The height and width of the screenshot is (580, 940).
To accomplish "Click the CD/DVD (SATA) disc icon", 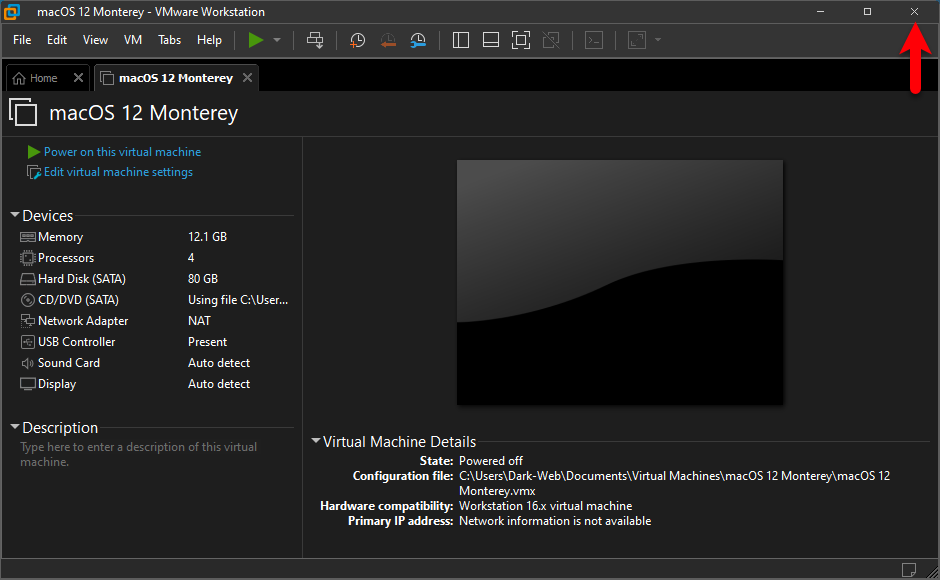I will [x=28, y=300].
